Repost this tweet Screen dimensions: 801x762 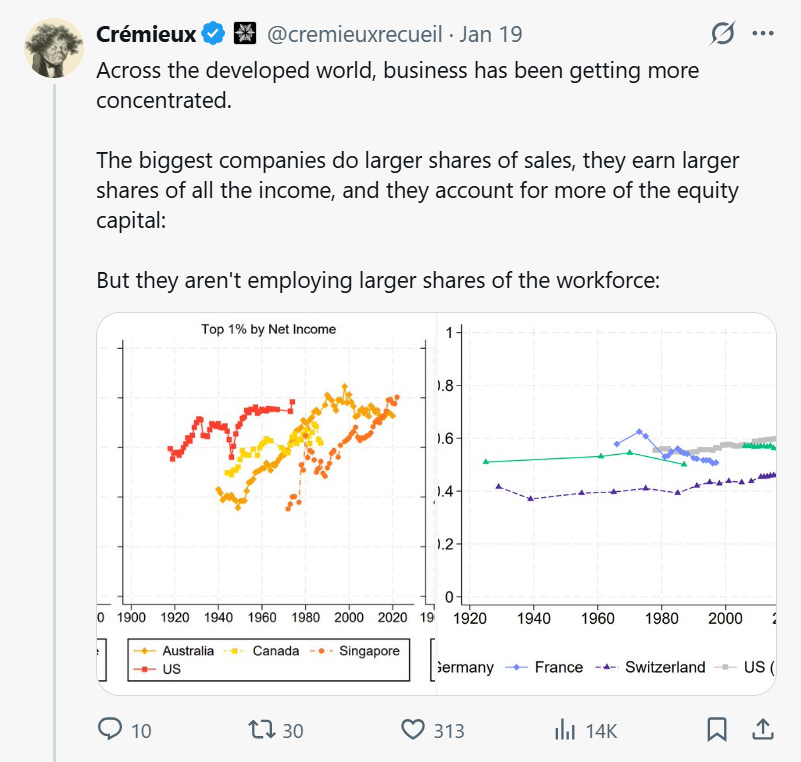264,731
